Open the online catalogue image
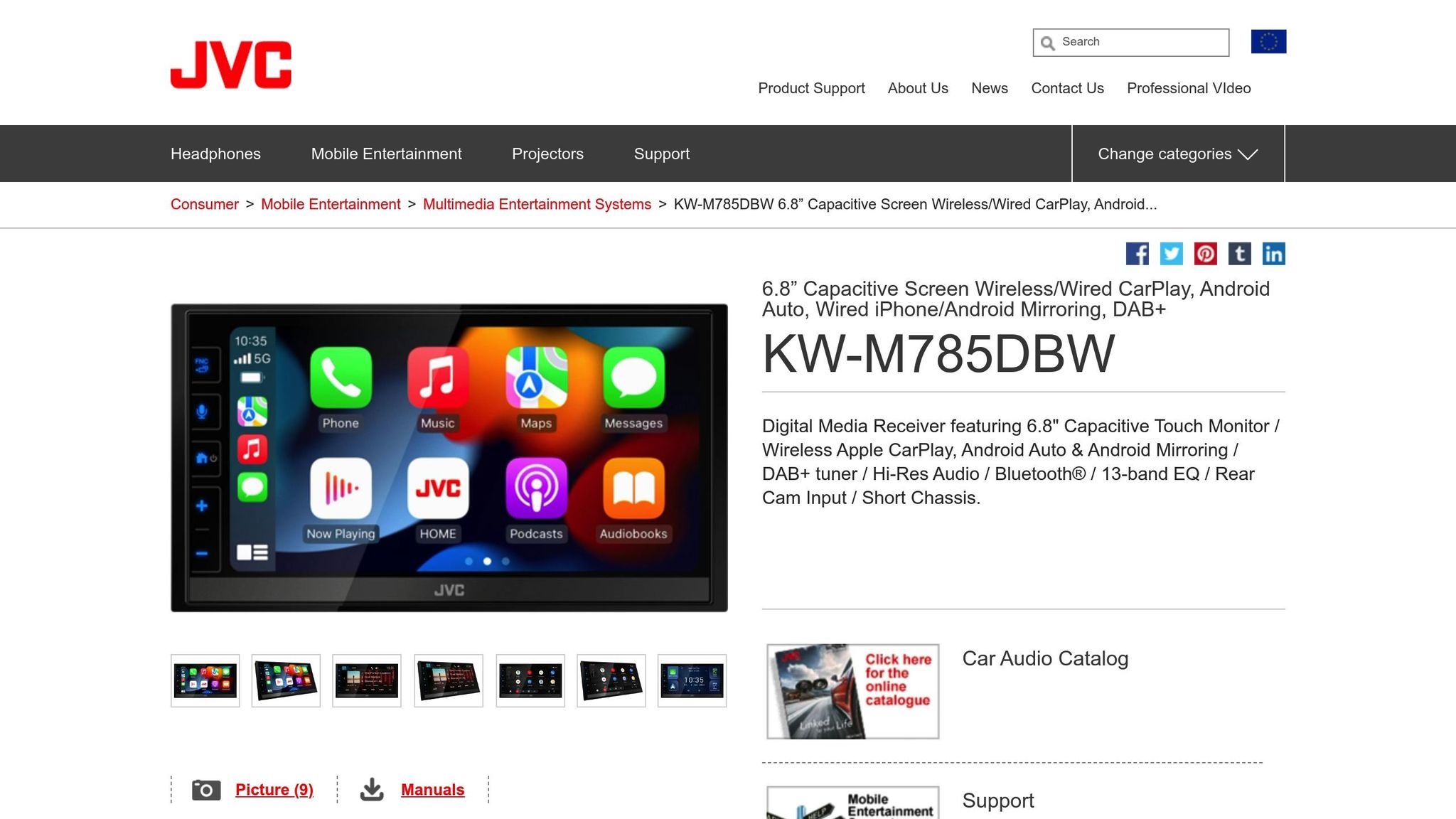Image resolution: width=1456 pixels, height=819 pixels. 852,692
